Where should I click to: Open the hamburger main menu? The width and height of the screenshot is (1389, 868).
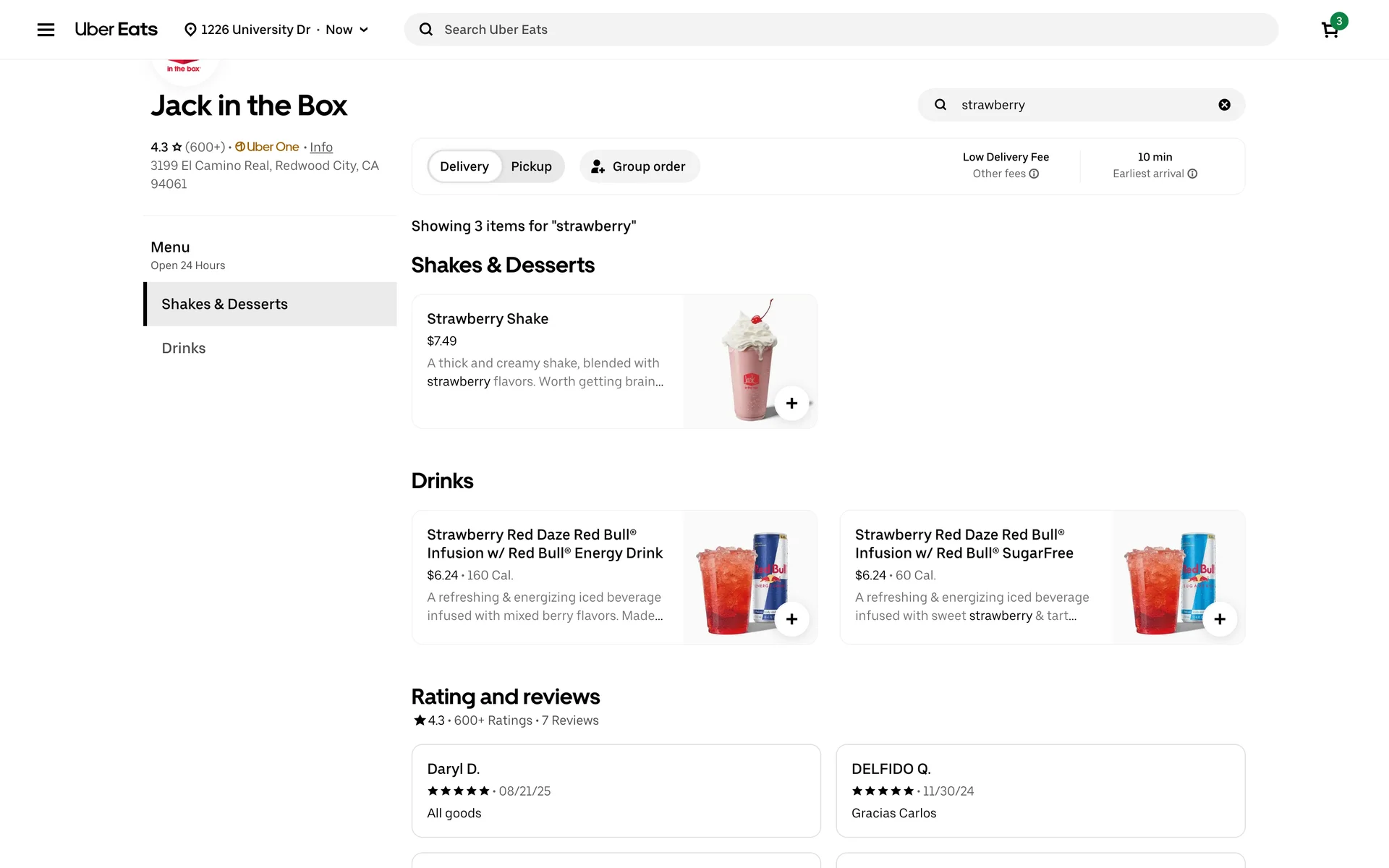pos(46,30)
